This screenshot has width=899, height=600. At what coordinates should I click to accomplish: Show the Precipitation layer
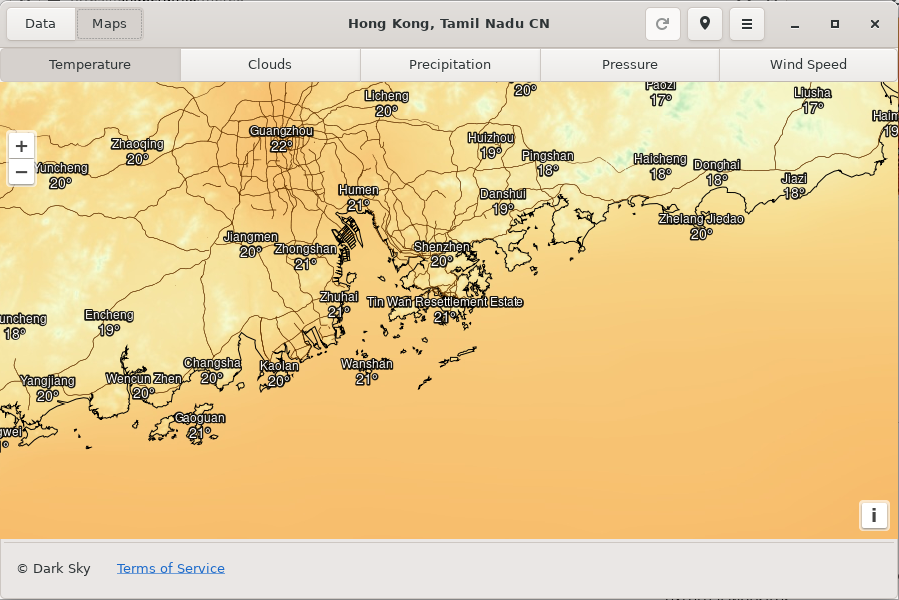coord(449,64)
